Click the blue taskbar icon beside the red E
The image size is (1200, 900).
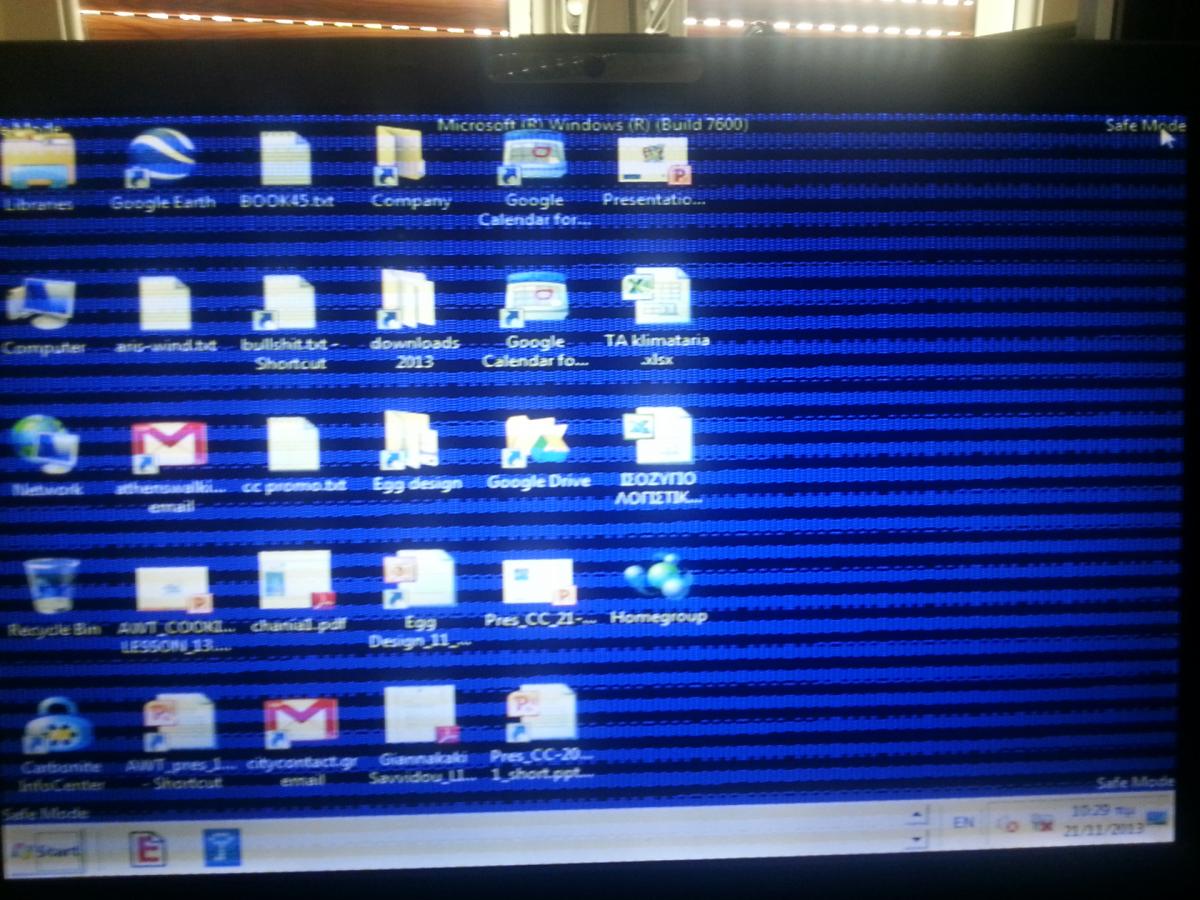click(221, 847)
